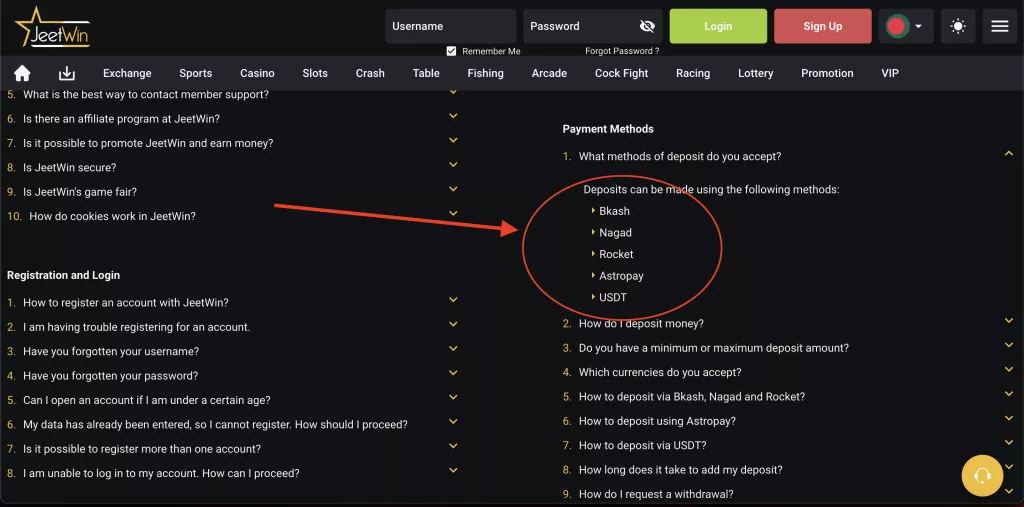The width and height of the screenshot is (1024, 507).
Task: Focus the Username input field
Action: coord(451,26)
